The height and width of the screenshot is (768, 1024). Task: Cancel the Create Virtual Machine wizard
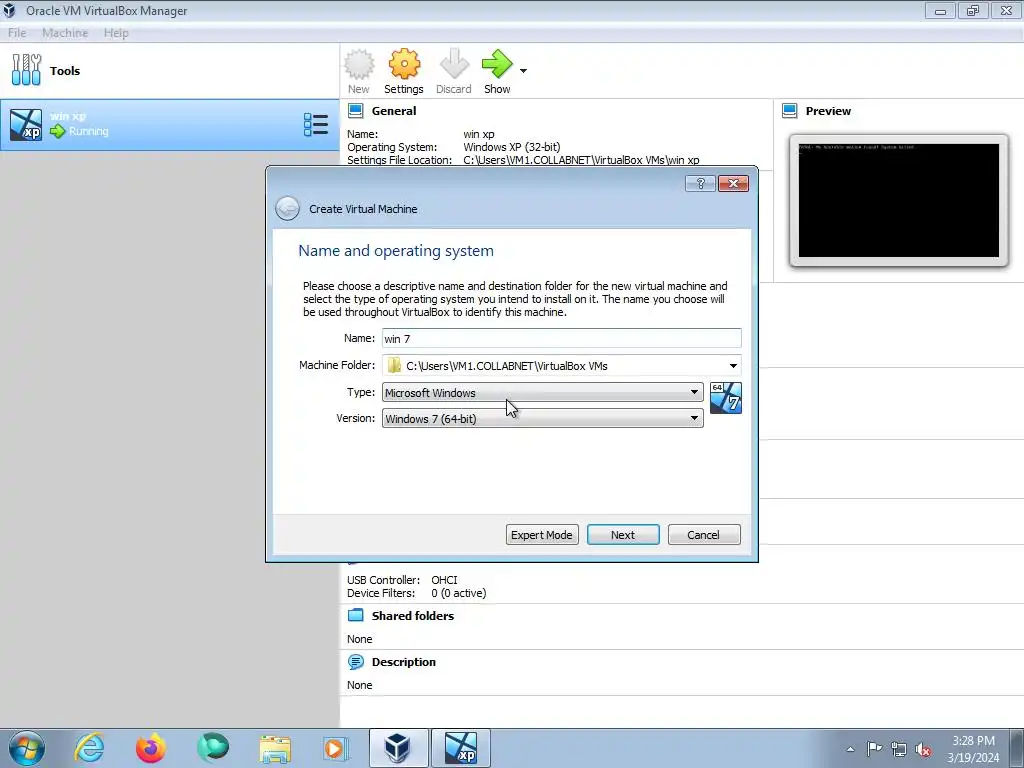pyautogui.click(x=703, y=535)
